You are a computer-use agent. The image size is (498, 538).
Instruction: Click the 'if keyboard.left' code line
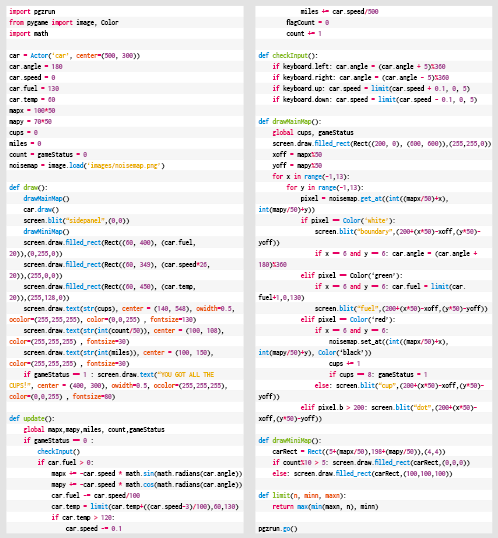tap(359, 66)
